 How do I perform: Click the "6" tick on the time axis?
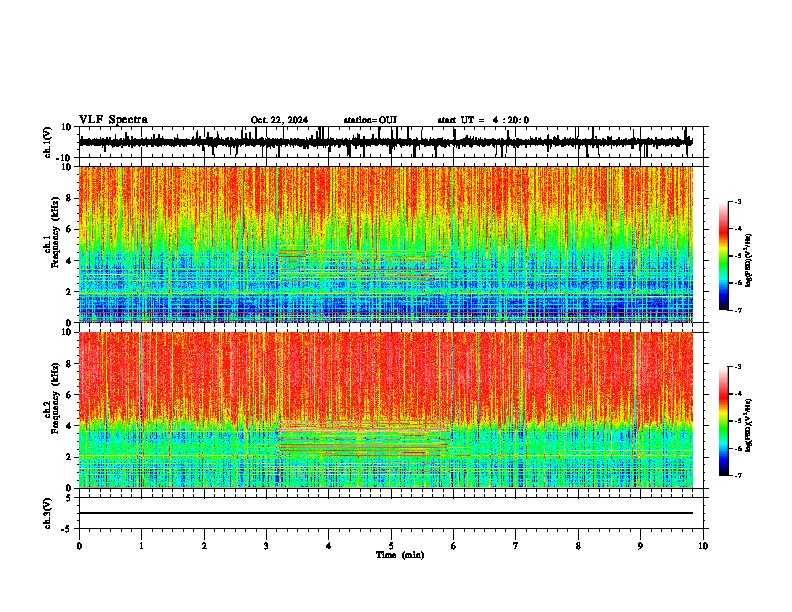point(454,546)
